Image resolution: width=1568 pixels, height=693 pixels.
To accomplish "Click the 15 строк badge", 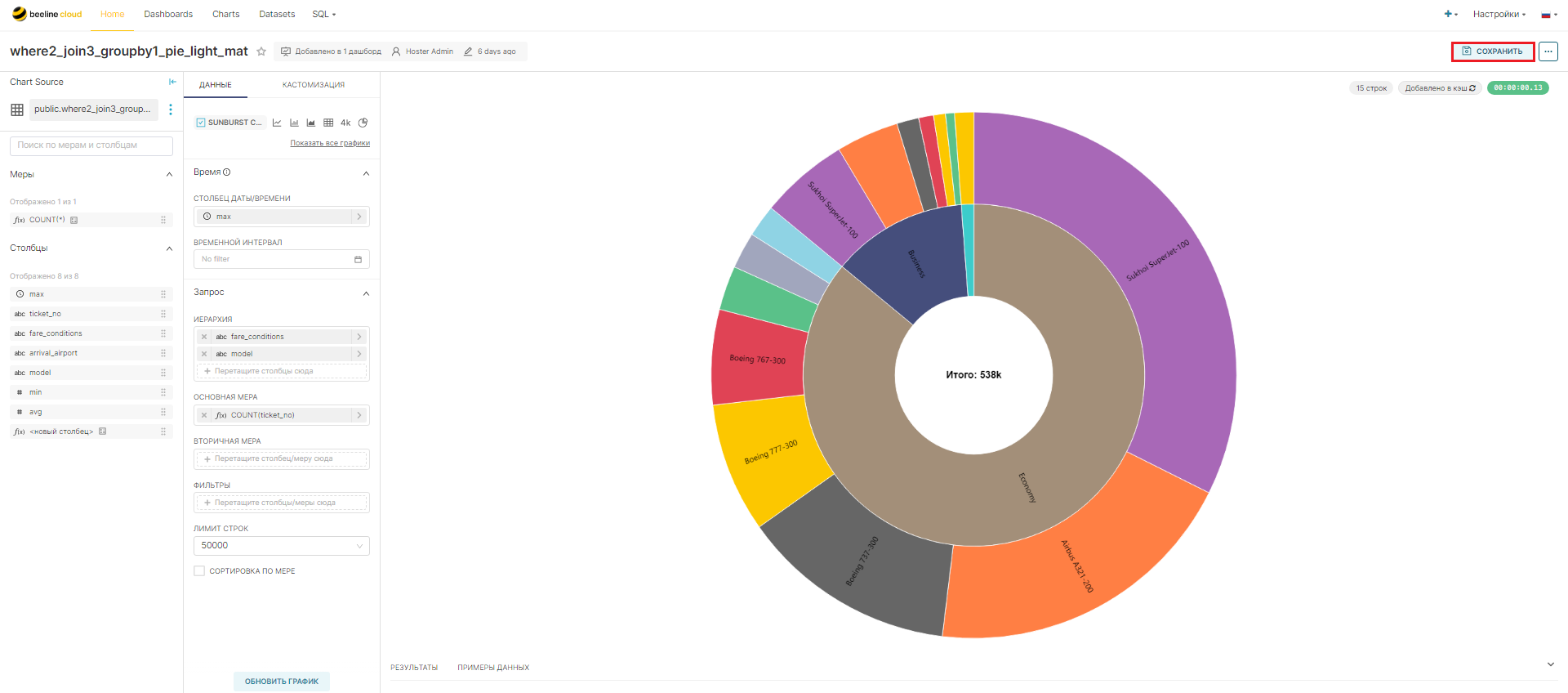I will 1371,88.
